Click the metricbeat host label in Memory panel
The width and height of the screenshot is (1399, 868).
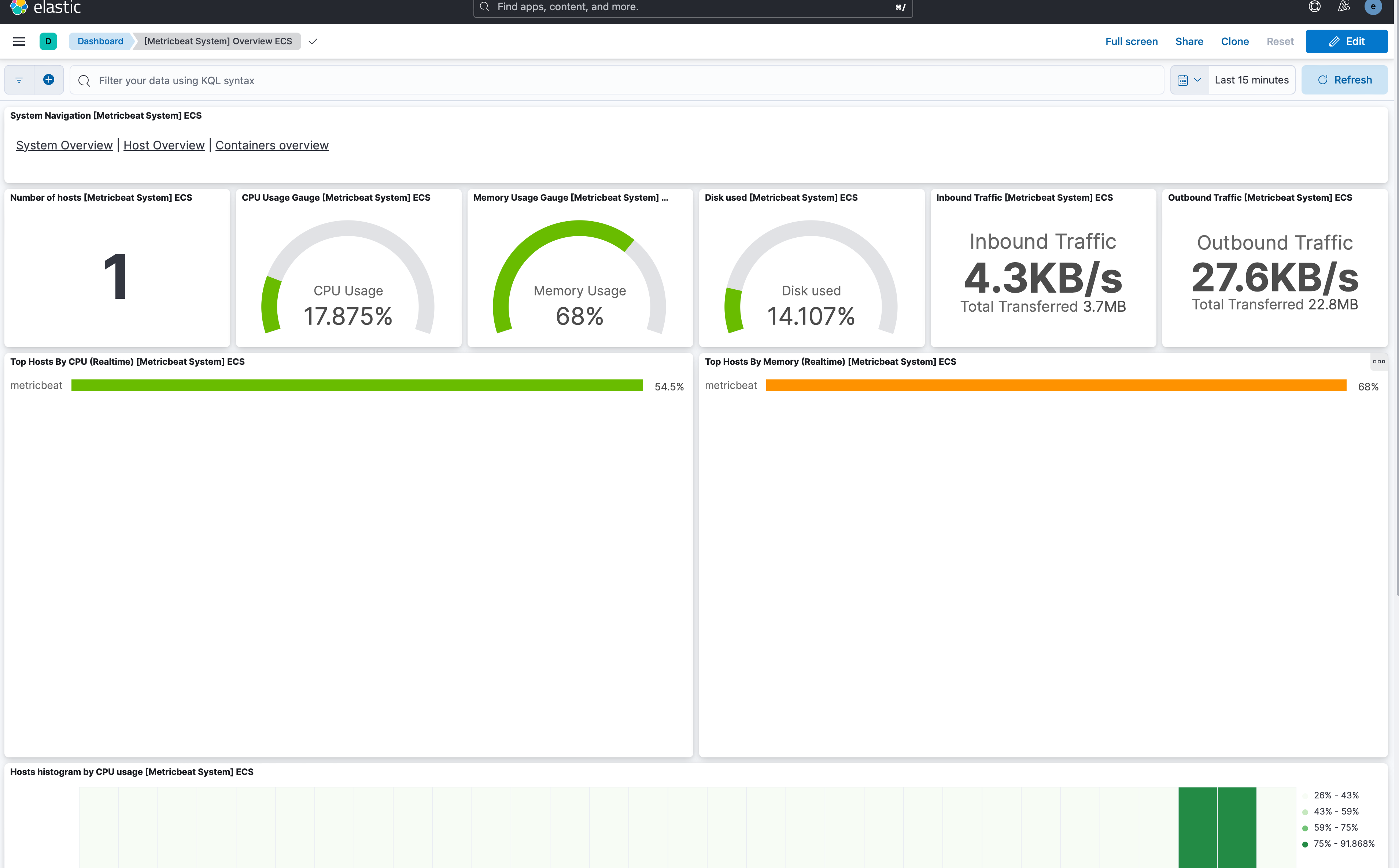pos(731,385)
